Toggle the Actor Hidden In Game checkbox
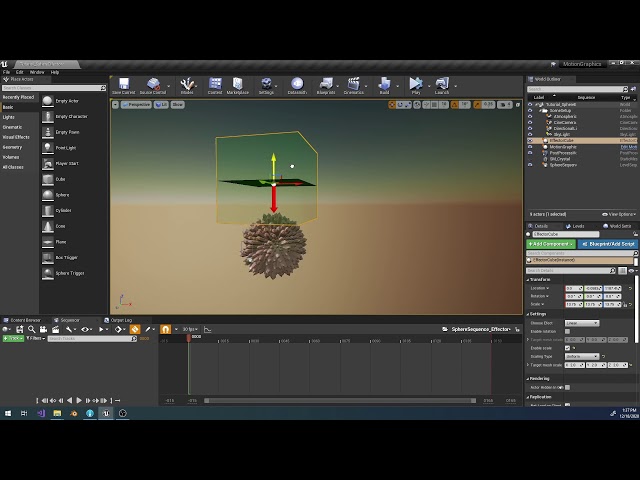The image size is (640, 480). coord(567,387)
